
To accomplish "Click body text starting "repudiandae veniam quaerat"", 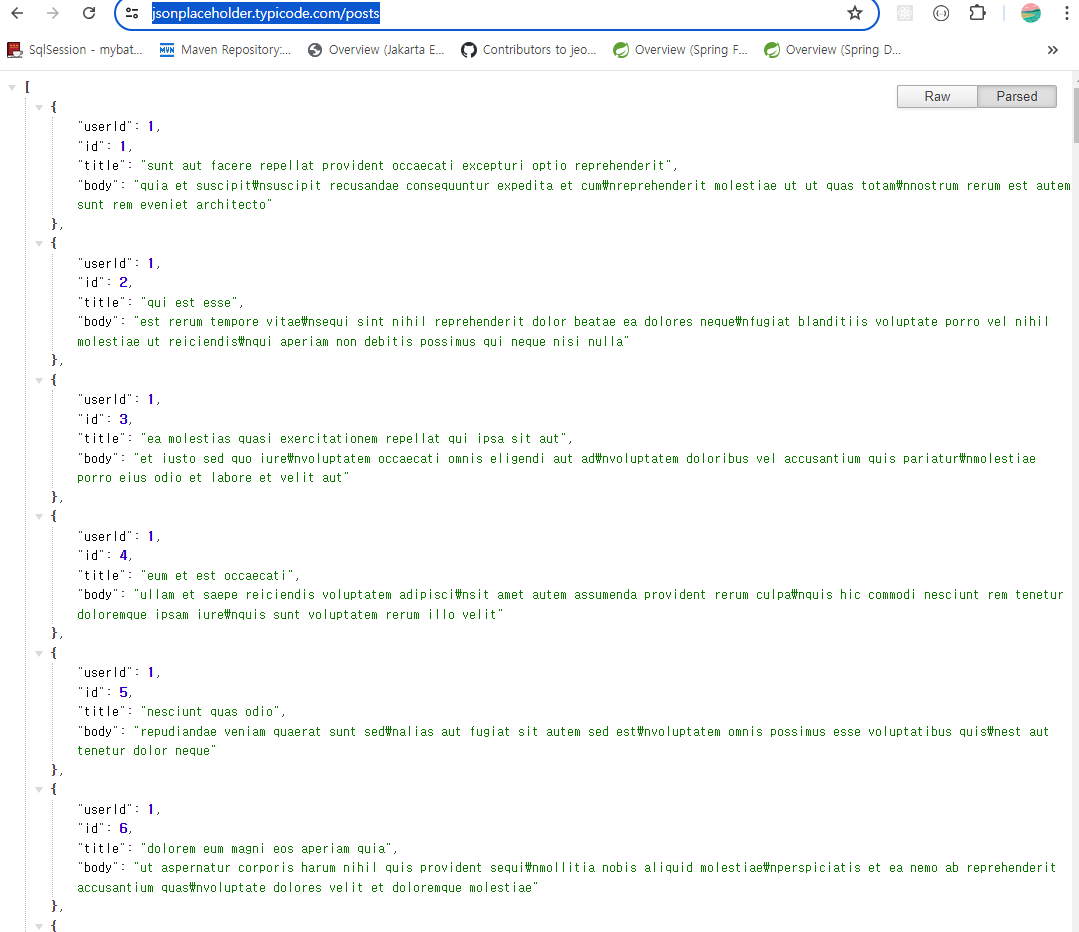I will pos(563,741).
